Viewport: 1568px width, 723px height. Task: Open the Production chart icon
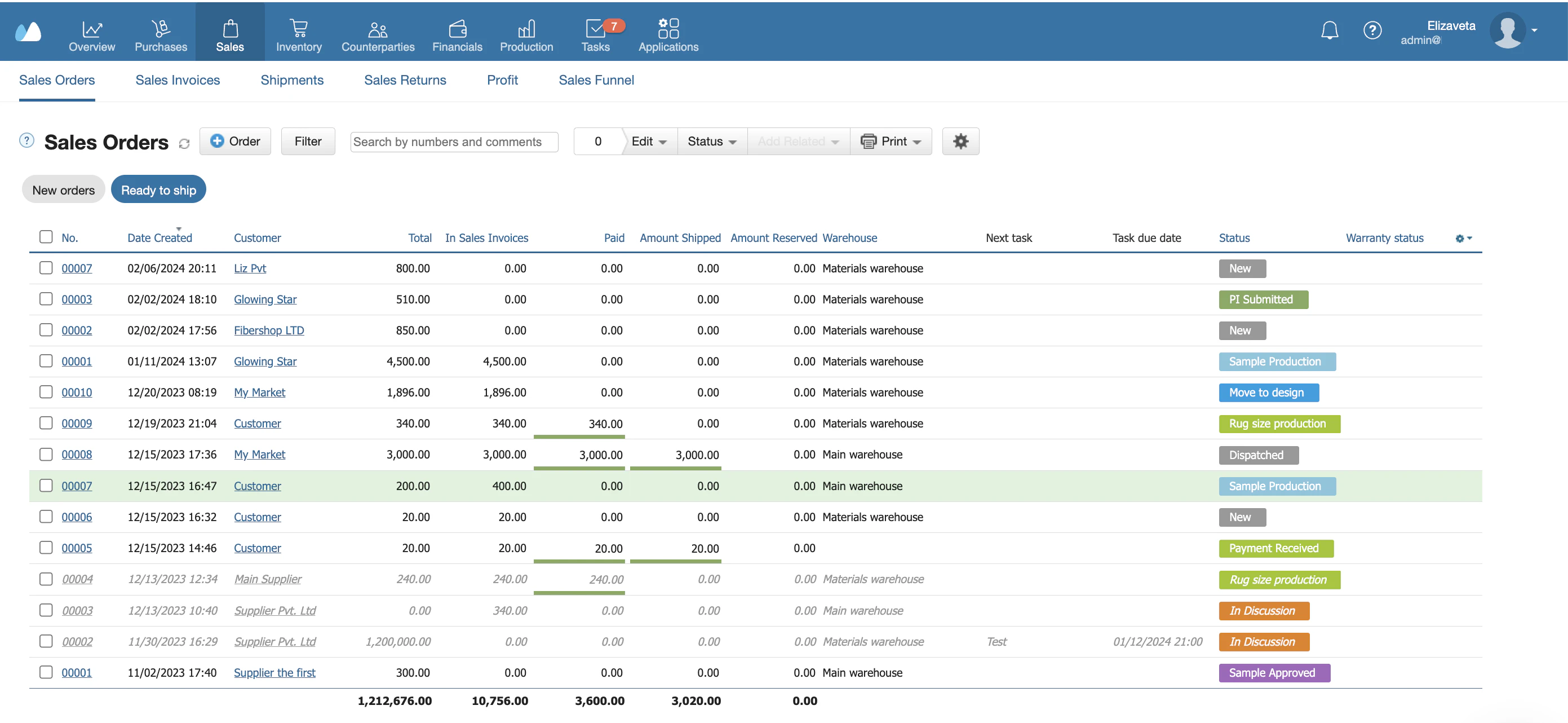(526, 29)
